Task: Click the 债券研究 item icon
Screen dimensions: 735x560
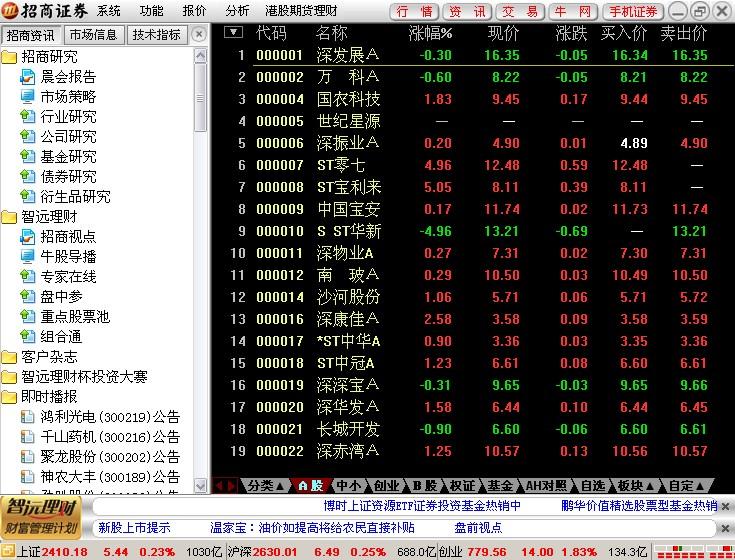Action: coord(28,176)
